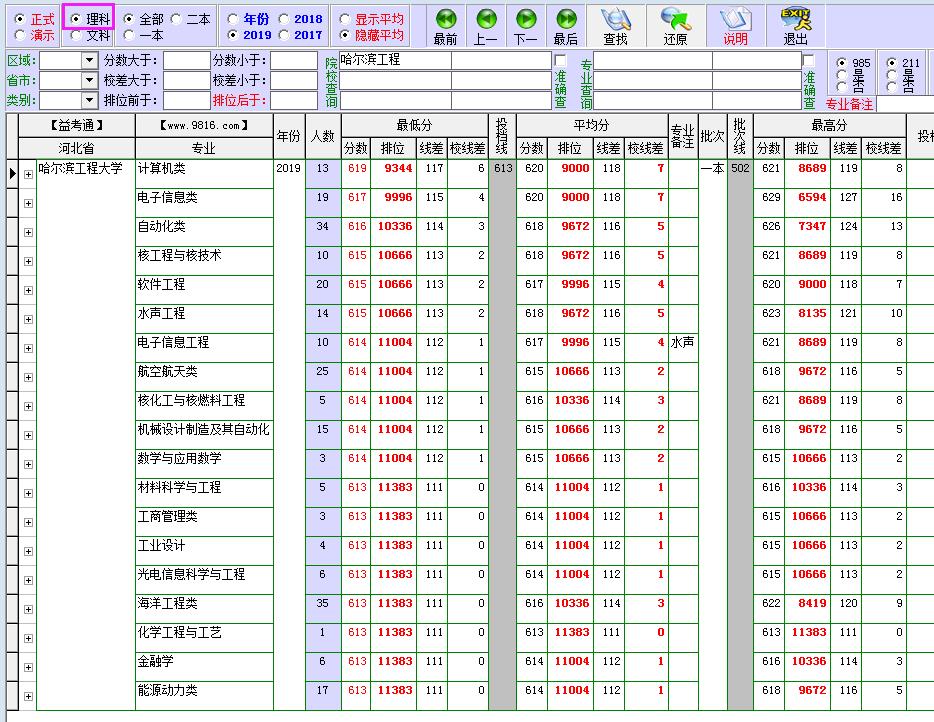Expand the 计算机类 row
This screenshot has width=934, height=722.
[28, 174]
